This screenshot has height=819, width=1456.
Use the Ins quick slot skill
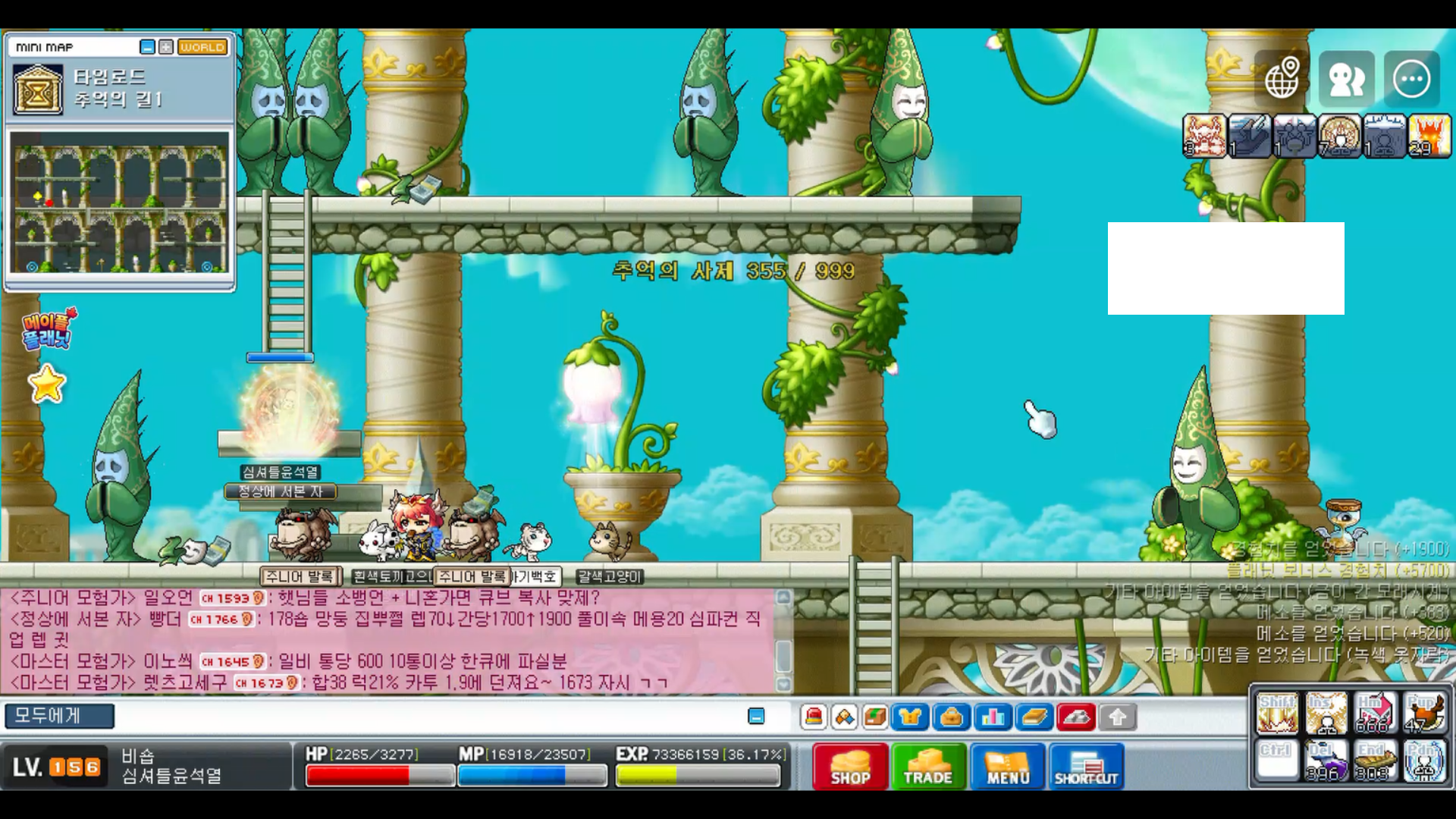1326,713
